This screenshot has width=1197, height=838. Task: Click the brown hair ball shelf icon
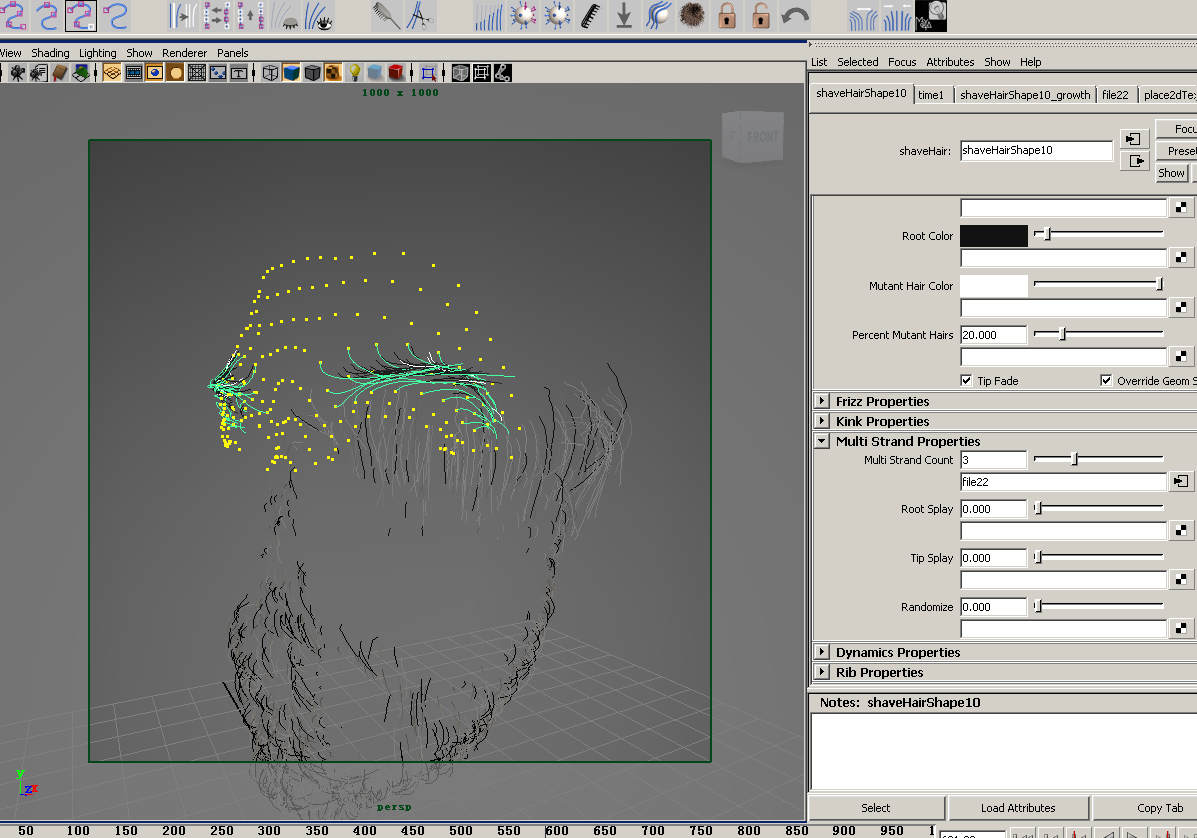pyautogui.click(x=692, y=15)
